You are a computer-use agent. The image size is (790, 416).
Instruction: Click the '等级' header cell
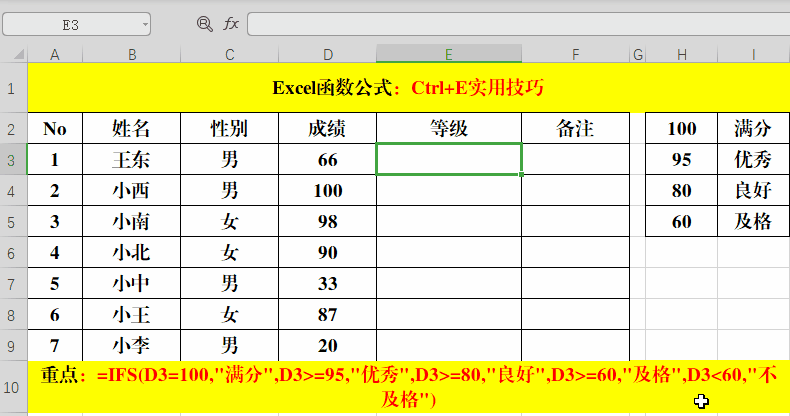(449, 128)
